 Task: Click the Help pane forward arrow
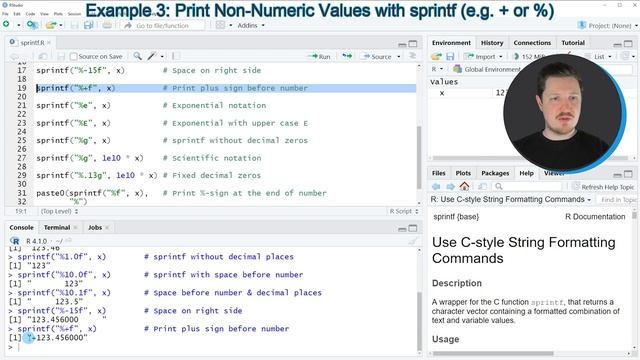pos(450,187)
